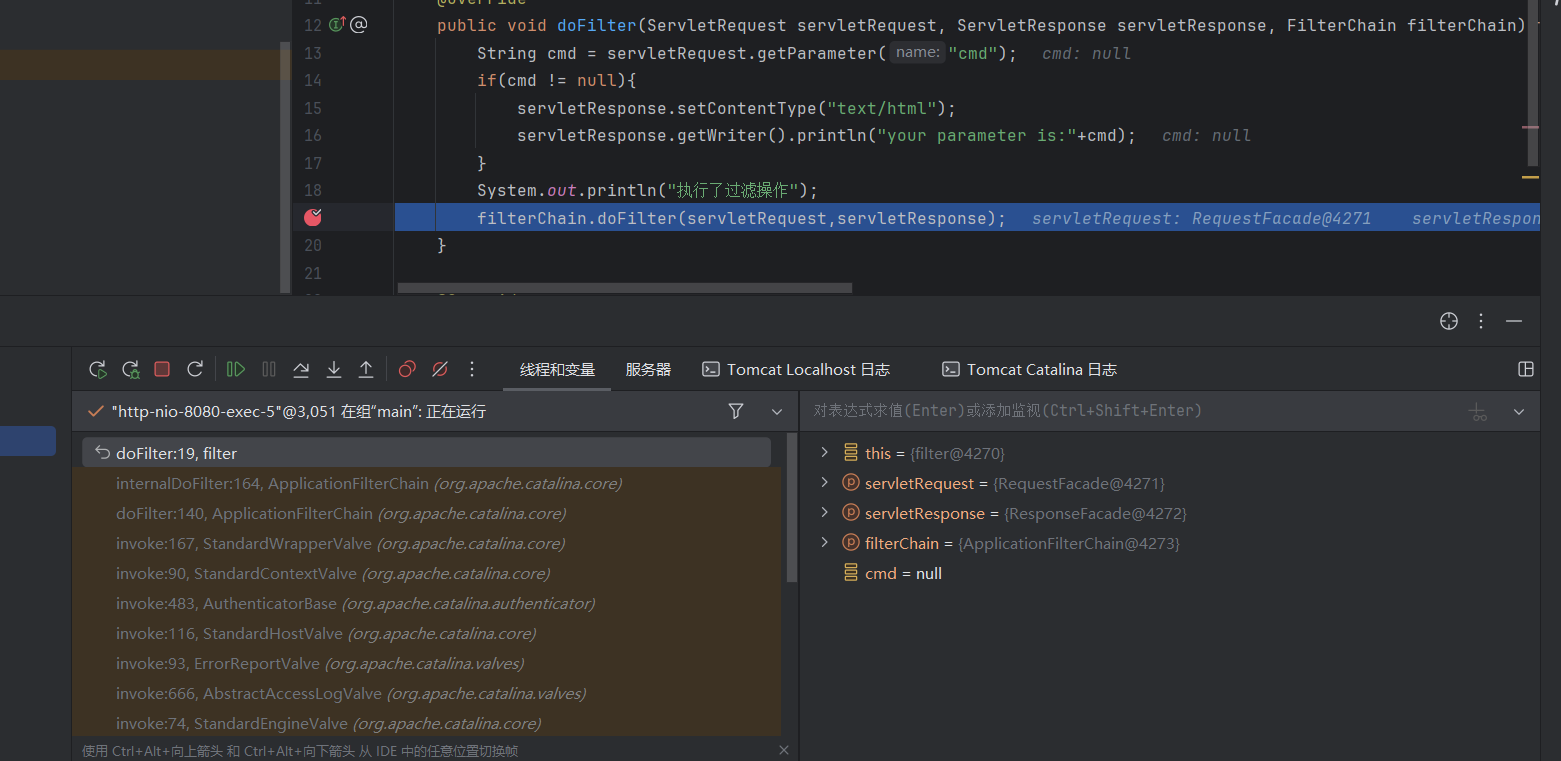Open View Breakpoints dialog

(x=407, y=369)
